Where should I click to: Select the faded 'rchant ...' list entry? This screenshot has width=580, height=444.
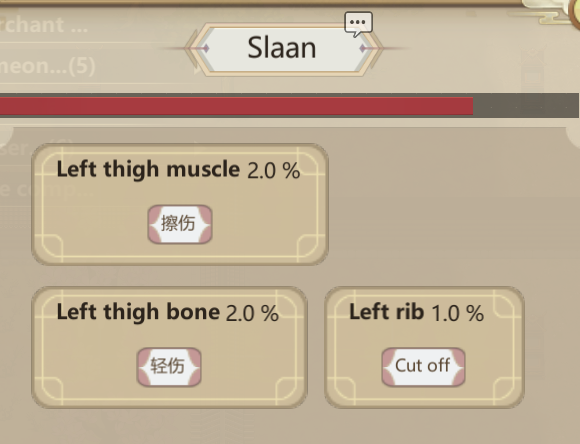pos(44,25)
